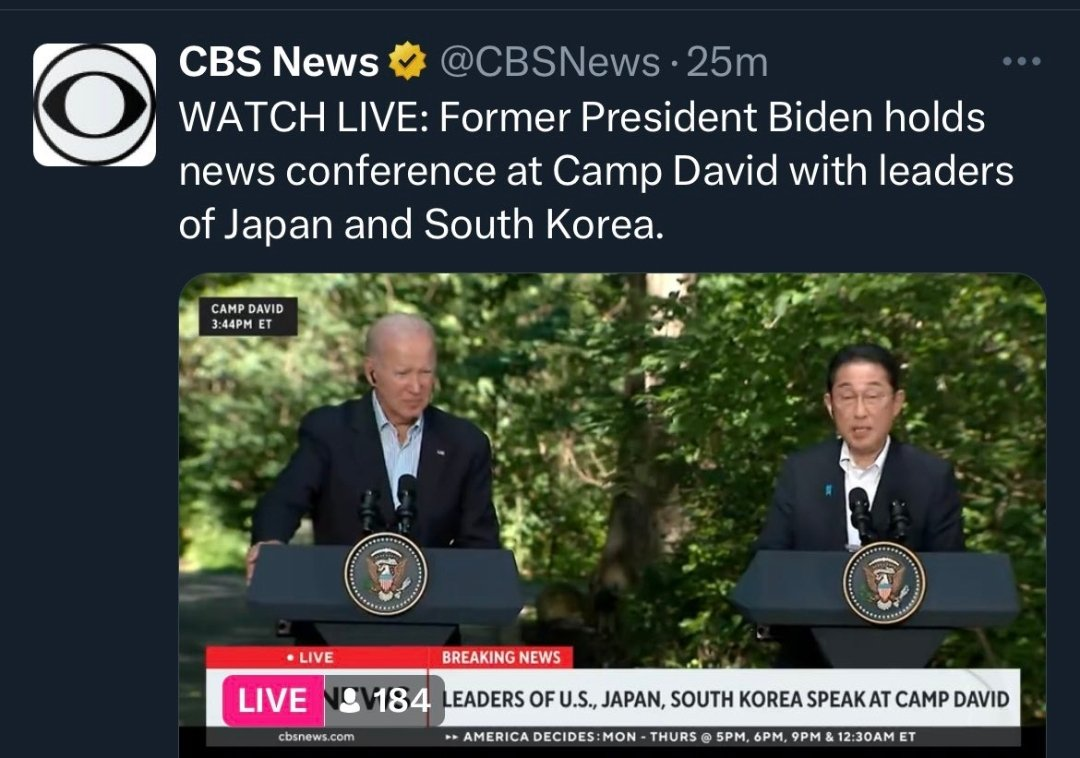The height and width of the screenshot is (758, 1080).
Task: Click the @CBSNews handle
Action: click(x=549, y=62)
